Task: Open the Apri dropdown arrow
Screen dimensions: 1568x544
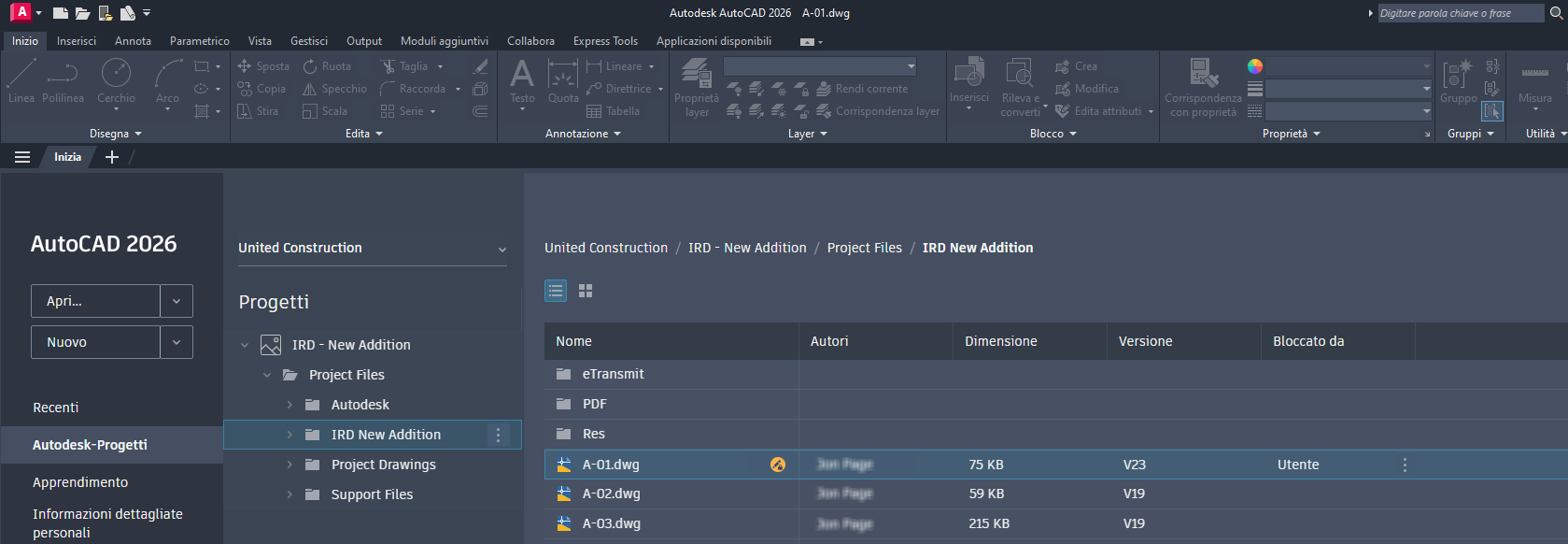Action: [x=177, y=301]
